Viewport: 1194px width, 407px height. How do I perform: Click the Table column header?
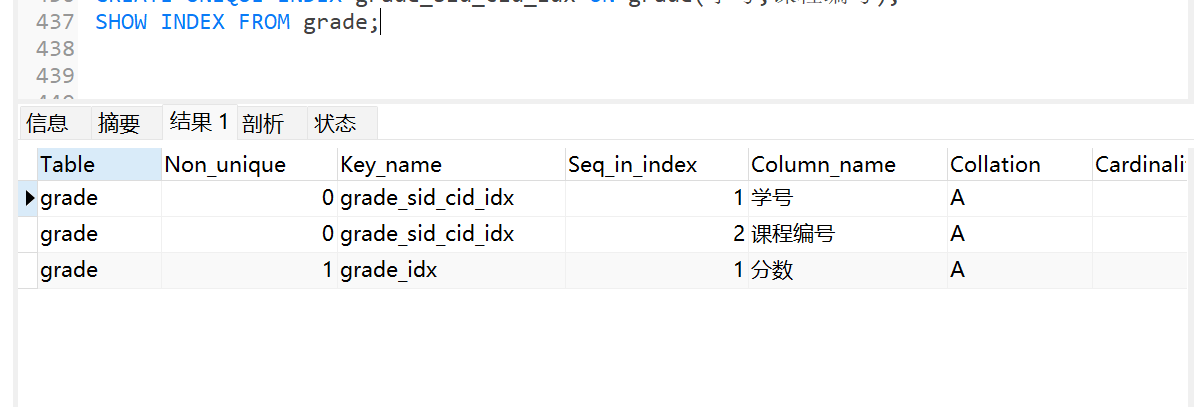click(x=98, y=164)
